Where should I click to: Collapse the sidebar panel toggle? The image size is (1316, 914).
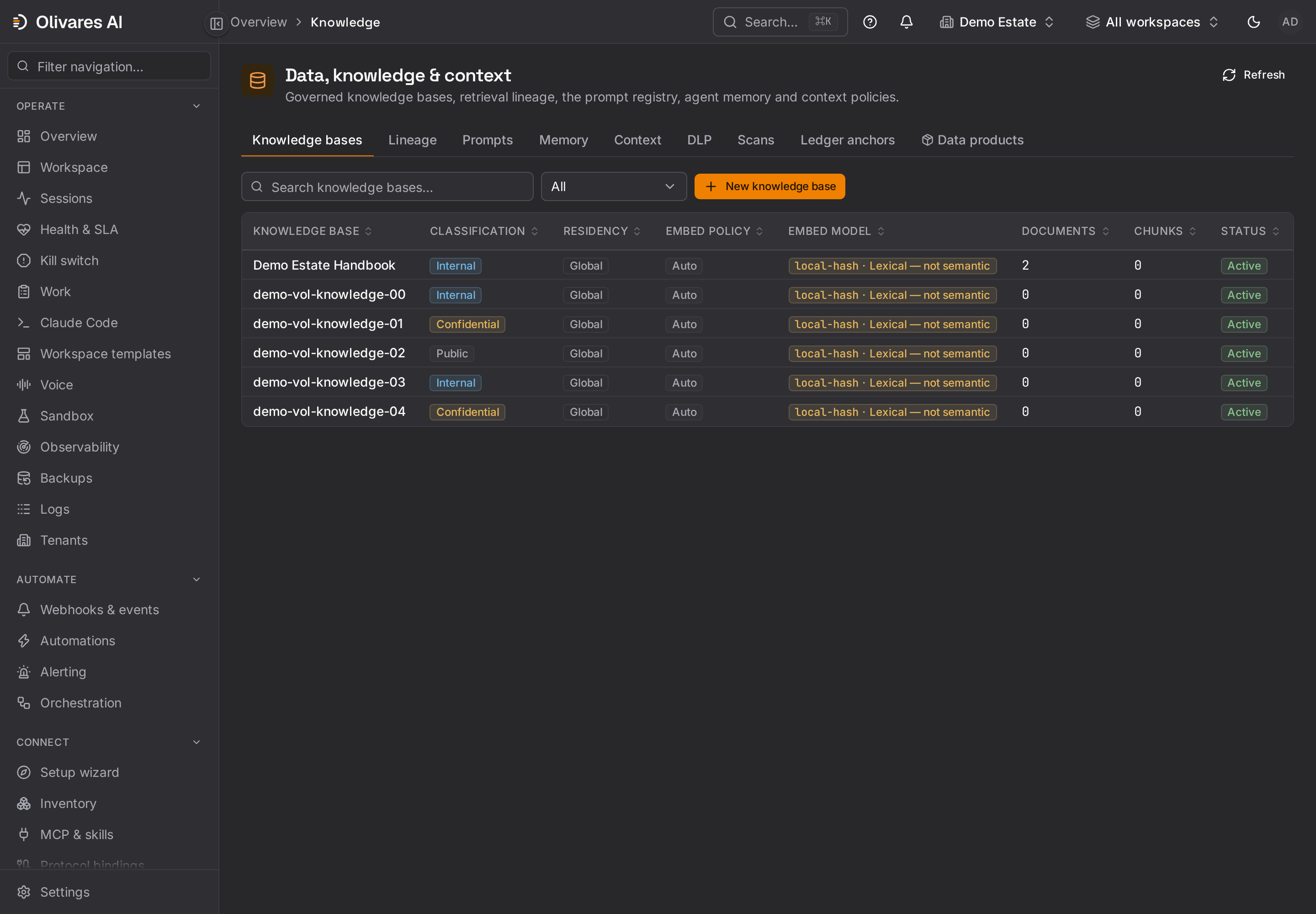217,23
